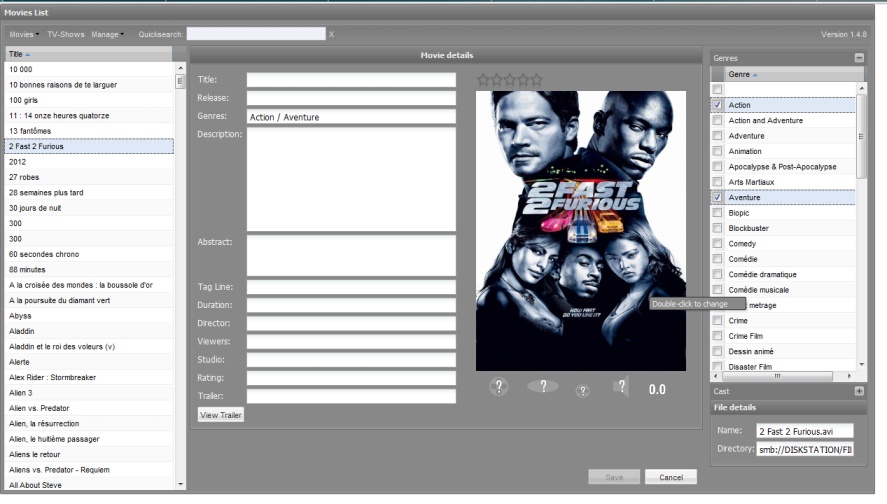887x504 pixels.
Task: Click the Title input field
Action: pos(351,80)
